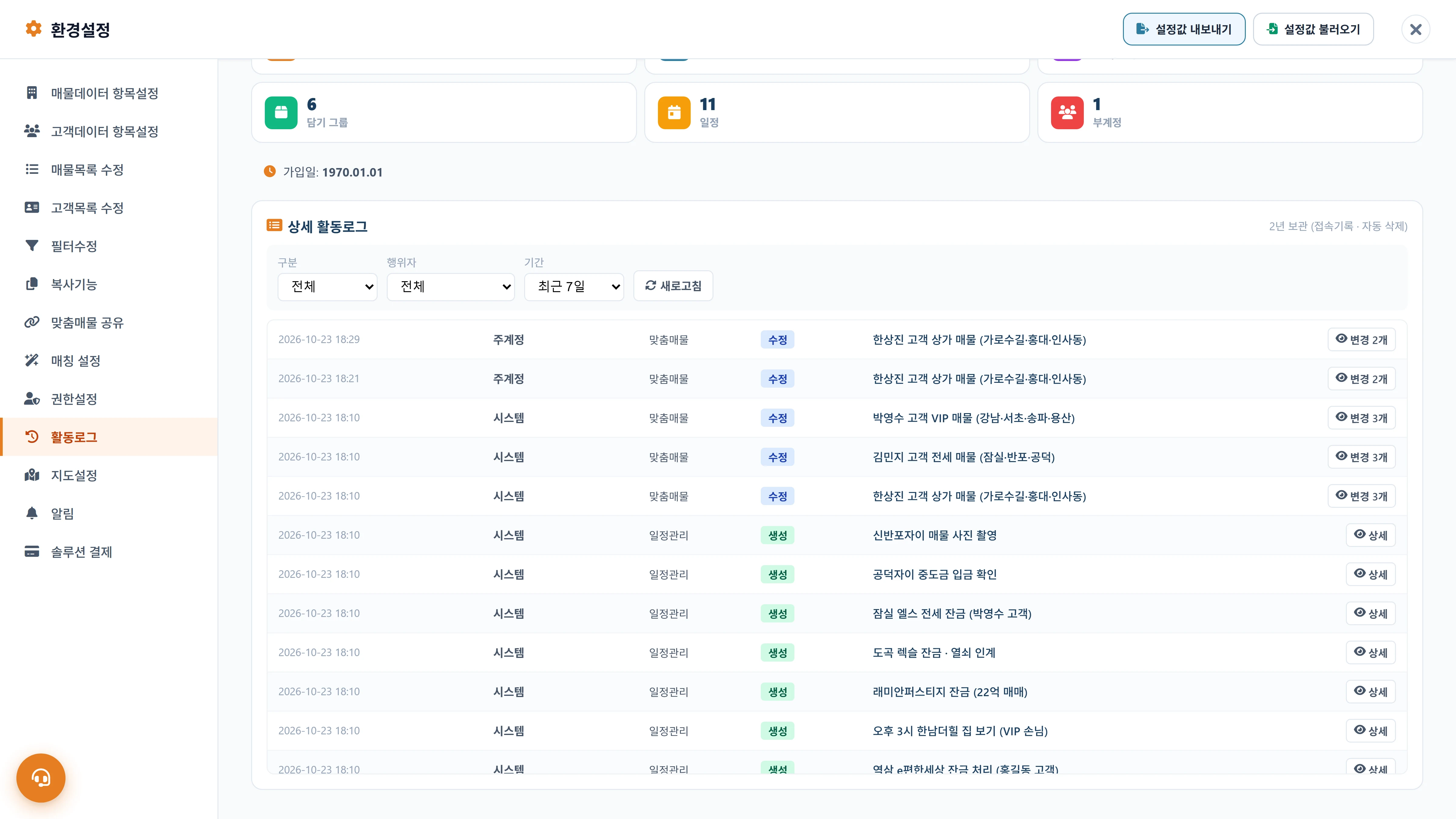Click the 상세 활동로그 list icon
The height and width of the screenshot is (819, 1456).
(x=274, y=225)
